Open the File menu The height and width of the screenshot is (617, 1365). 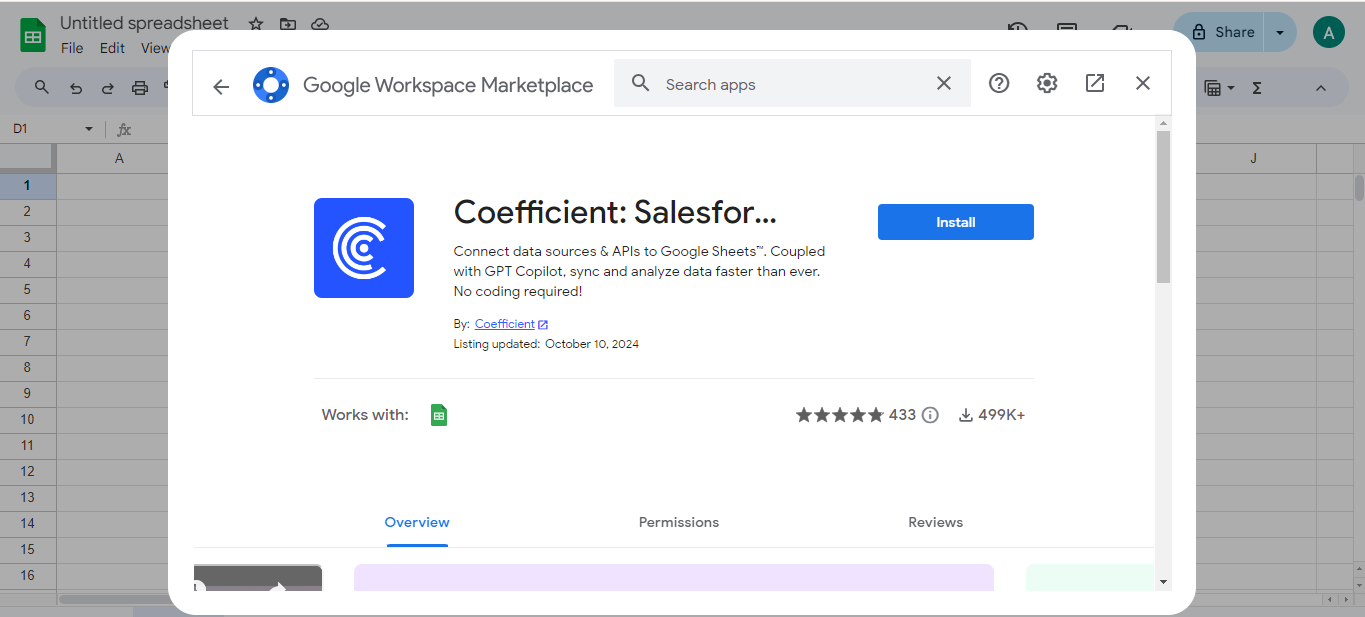(72, 48)
